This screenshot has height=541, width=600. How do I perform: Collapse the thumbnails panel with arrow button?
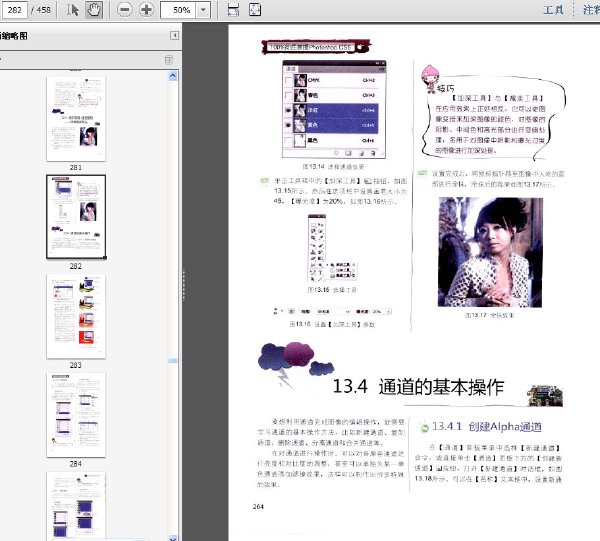coord(174,36)
